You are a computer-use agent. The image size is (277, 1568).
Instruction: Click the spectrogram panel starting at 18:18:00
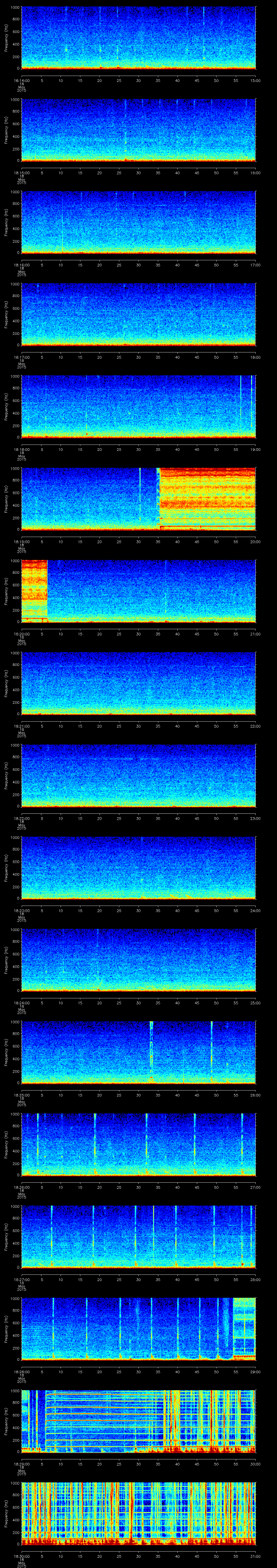tap(139, 407)
